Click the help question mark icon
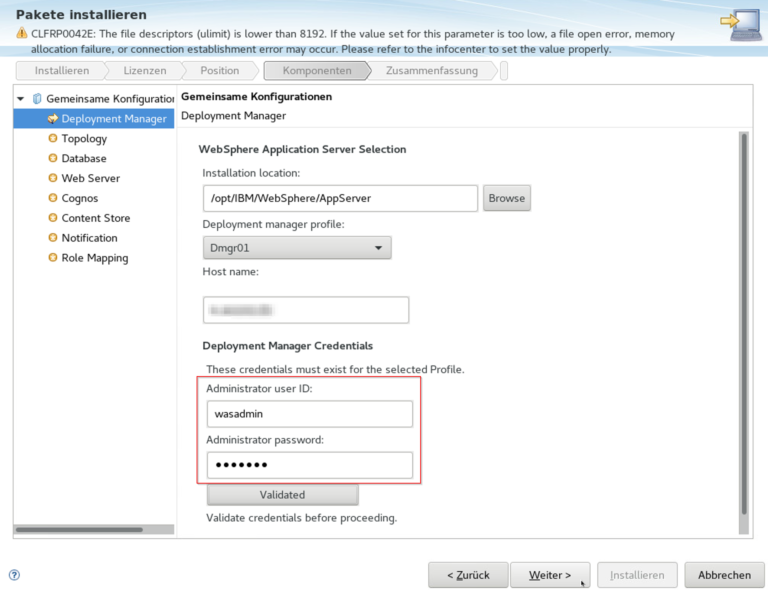Image resolution: width=768 pixels, height=591 pixels. (x=15, y=575)
